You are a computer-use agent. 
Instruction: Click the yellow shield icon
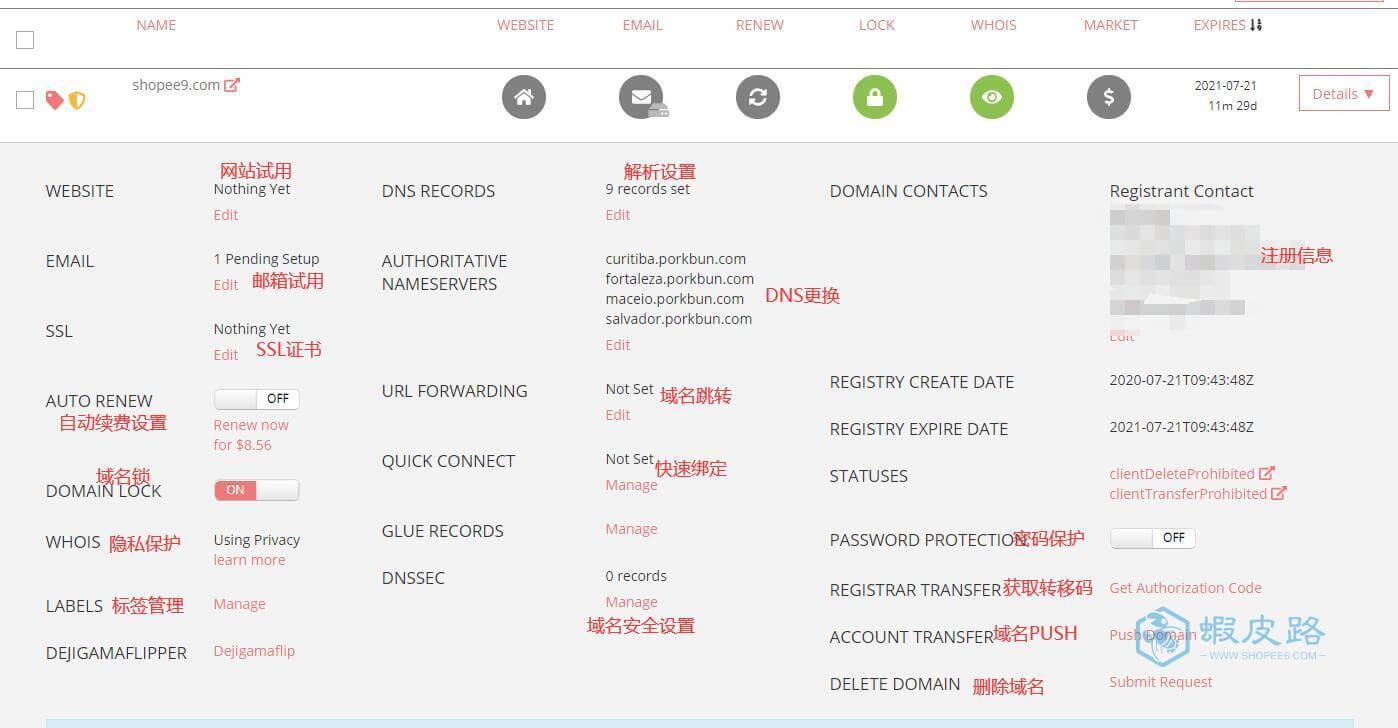tap(77, 100)
